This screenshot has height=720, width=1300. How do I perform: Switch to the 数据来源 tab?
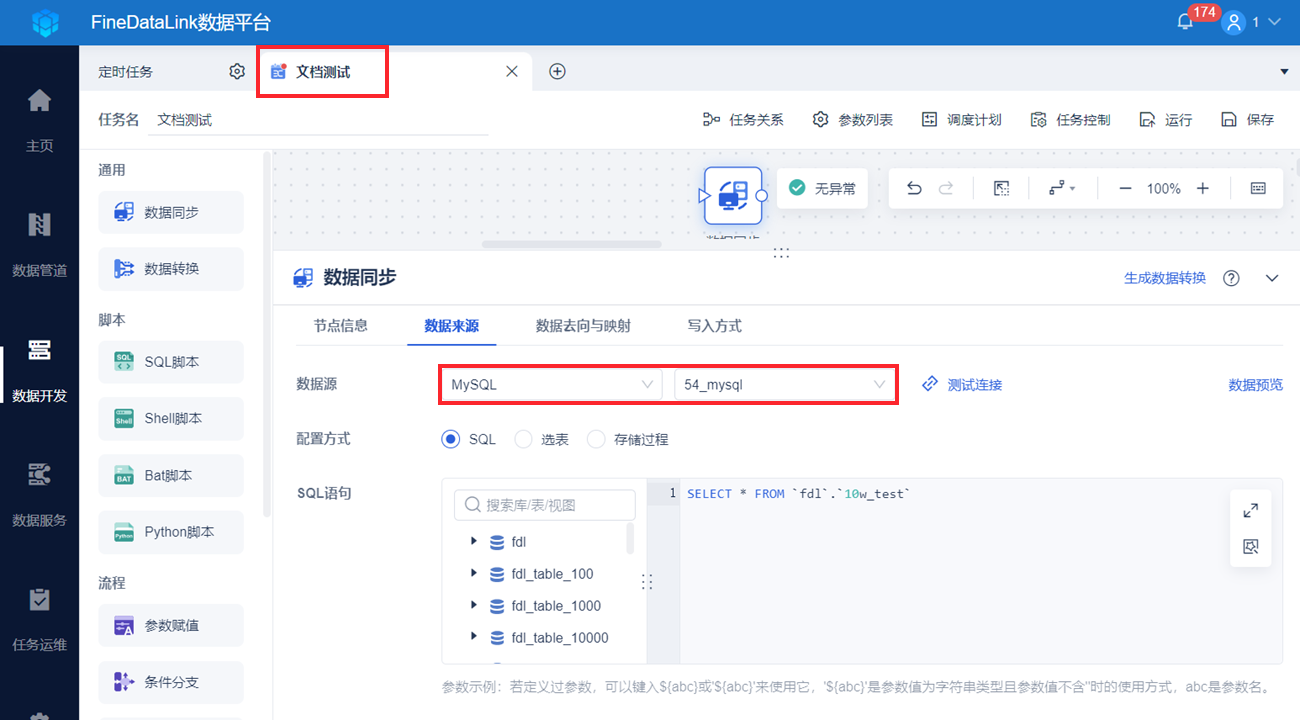pos(451,326)
